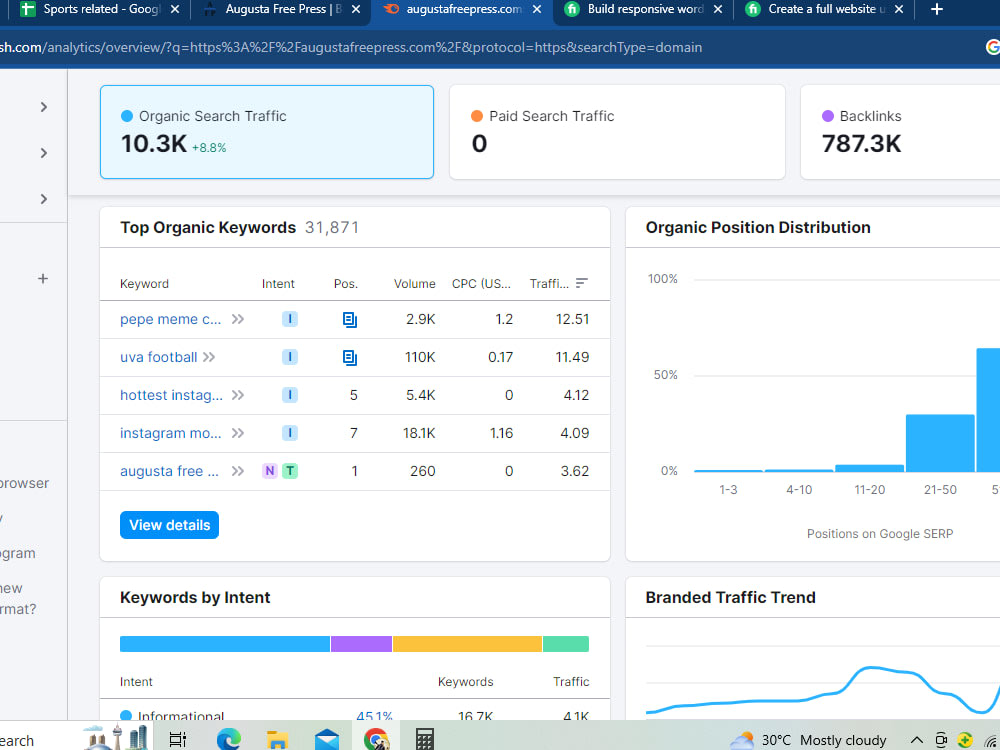The image size is (1000, 750).
Task: Open the augusta free ... keyword link
Action: coord(169,471)
